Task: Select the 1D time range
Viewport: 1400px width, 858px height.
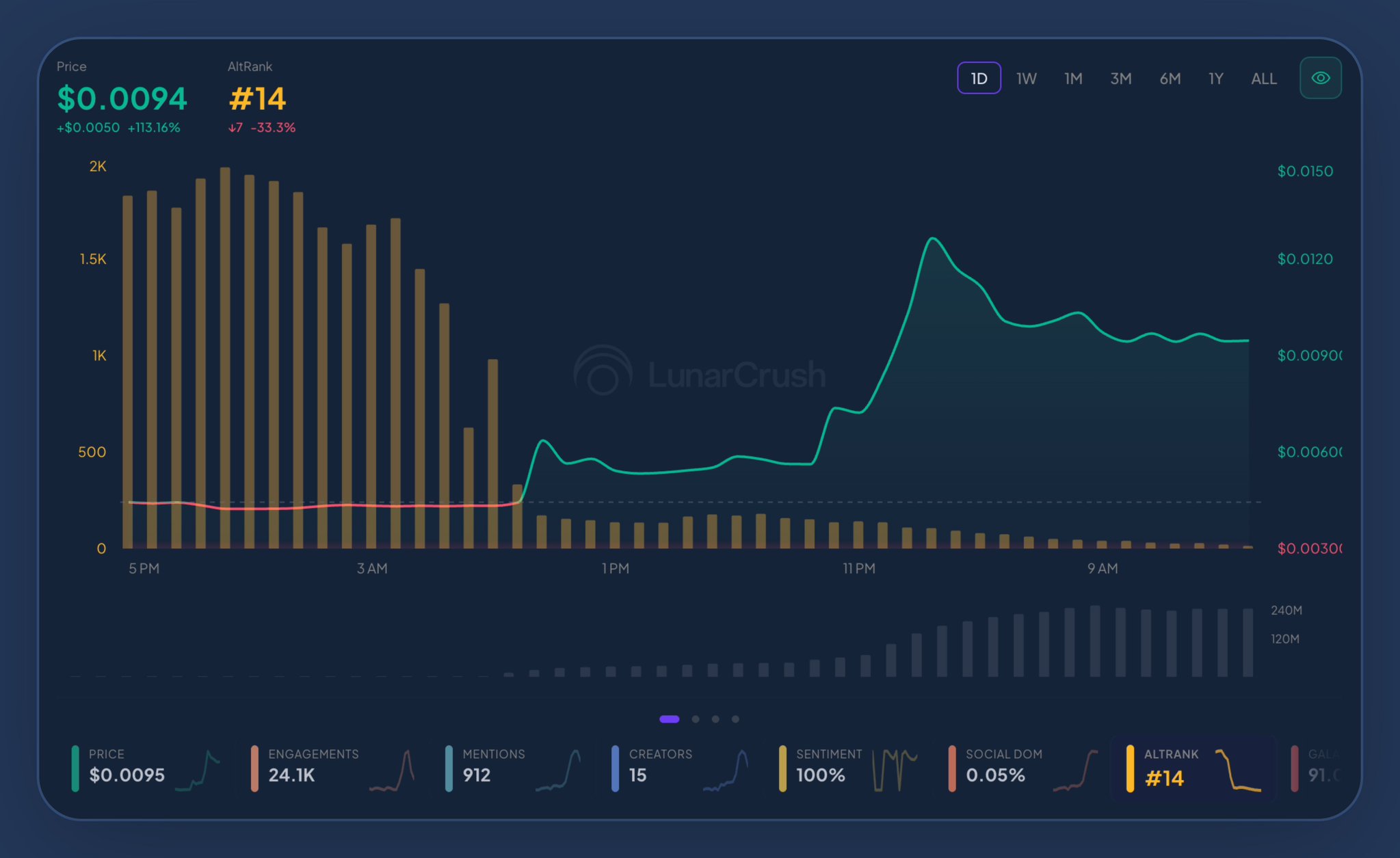Action: pos(979,79)
